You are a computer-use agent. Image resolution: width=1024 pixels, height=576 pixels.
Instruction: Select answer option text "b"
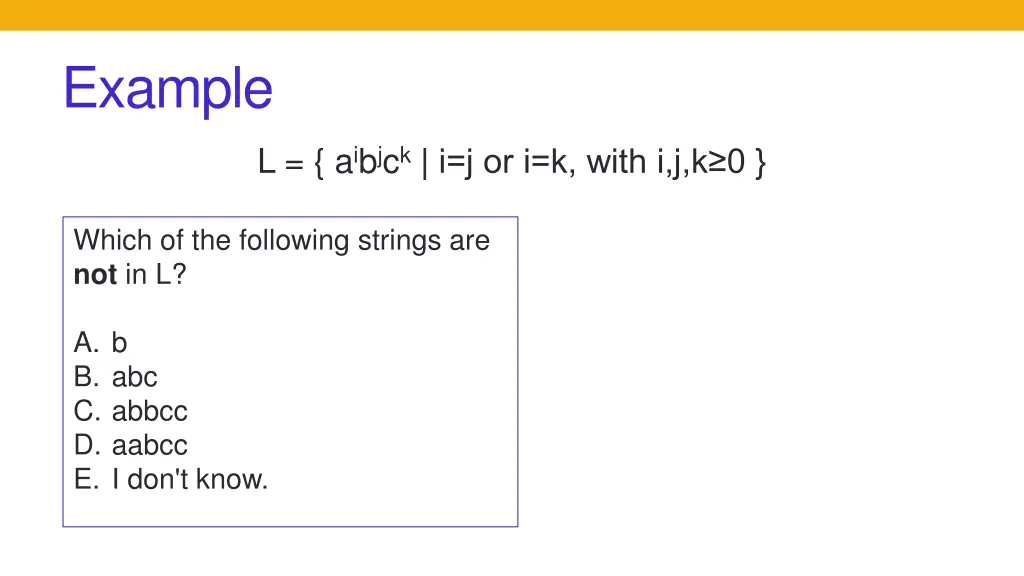tap(119, 343)
